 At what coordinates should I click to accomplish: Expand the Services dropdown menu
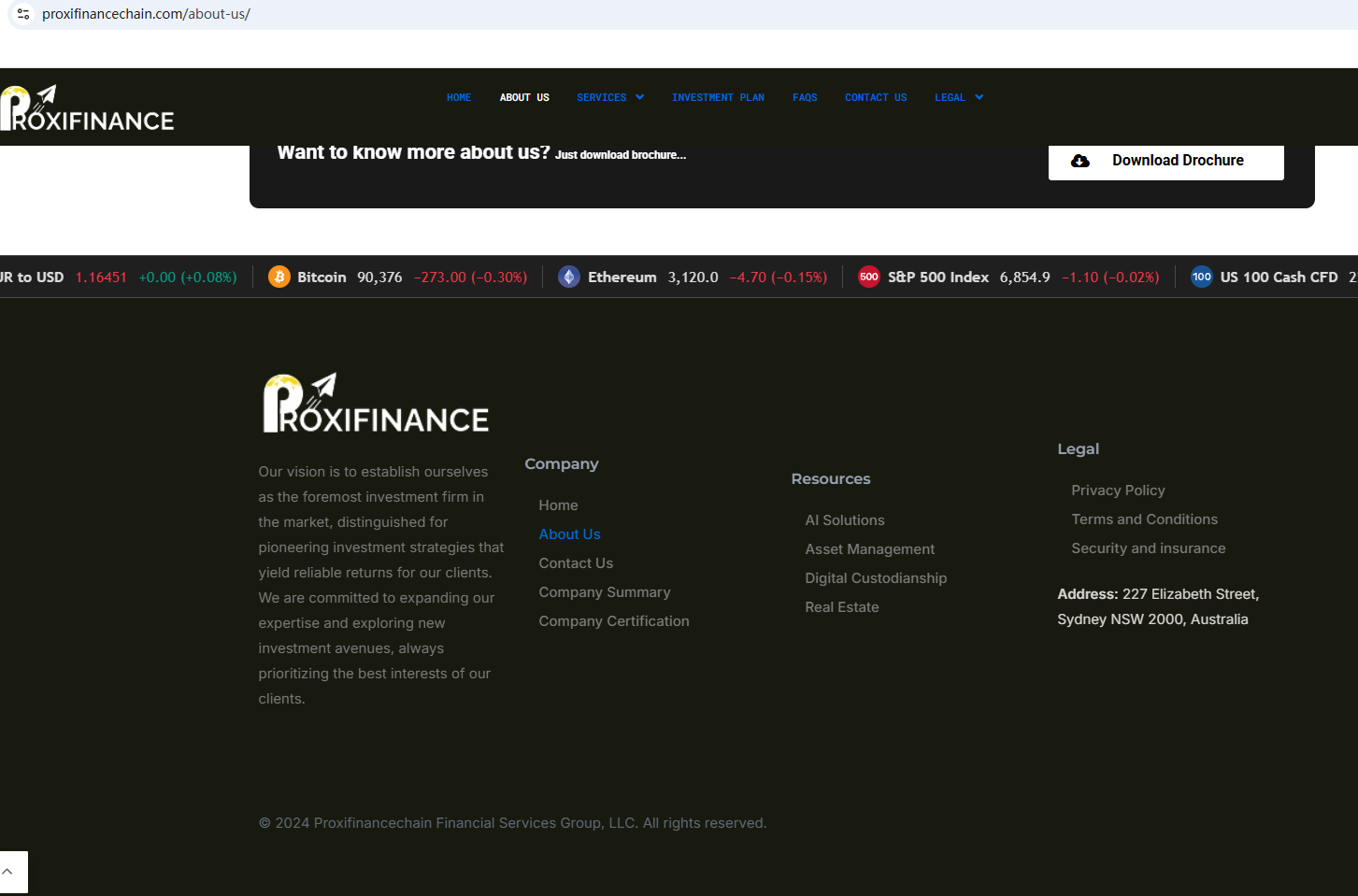coord(610,97)
